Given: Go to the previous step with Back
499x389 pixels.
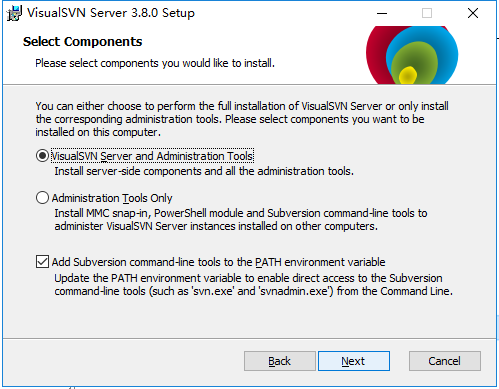Looking at the screenshot, I should 280,361.
